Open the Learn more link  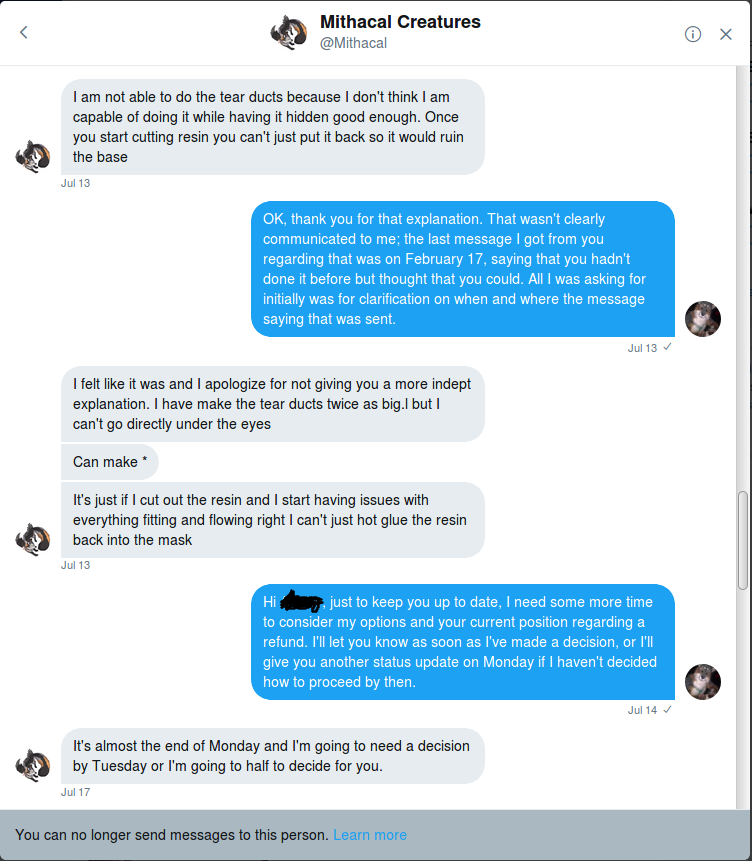click(370, 835)
